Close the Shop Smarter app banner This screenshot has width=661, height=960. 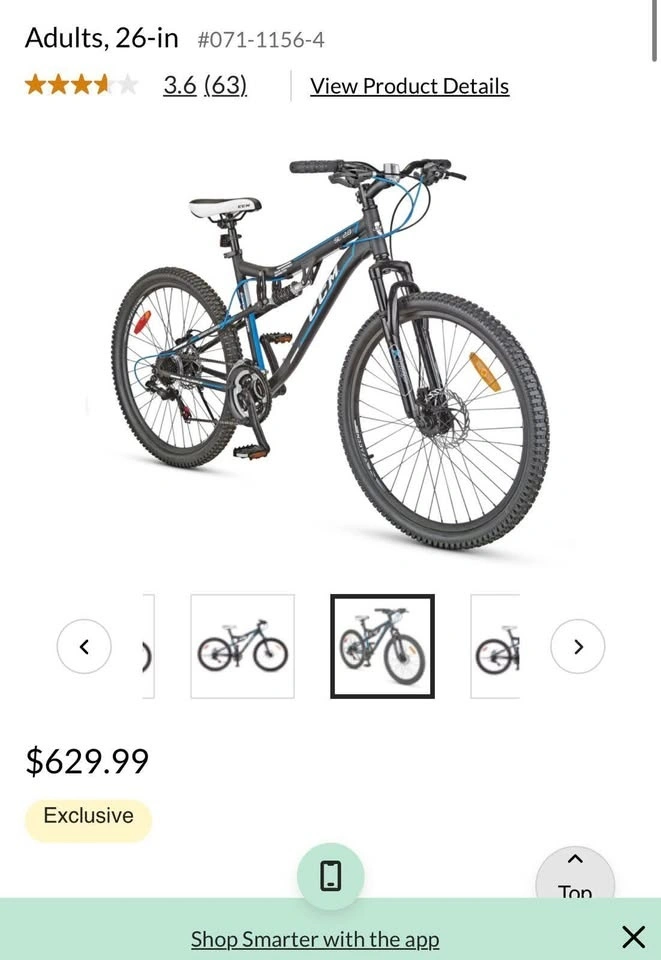point(633,937)
